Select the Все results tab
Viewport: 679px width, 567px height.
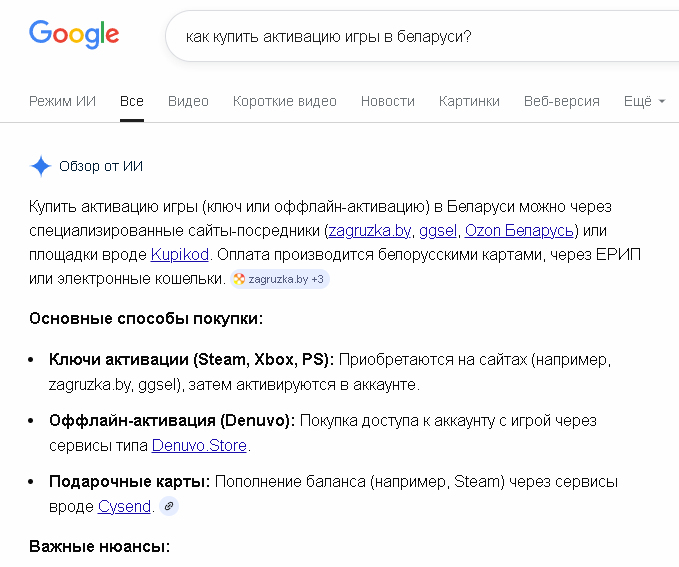click(132, 101)
